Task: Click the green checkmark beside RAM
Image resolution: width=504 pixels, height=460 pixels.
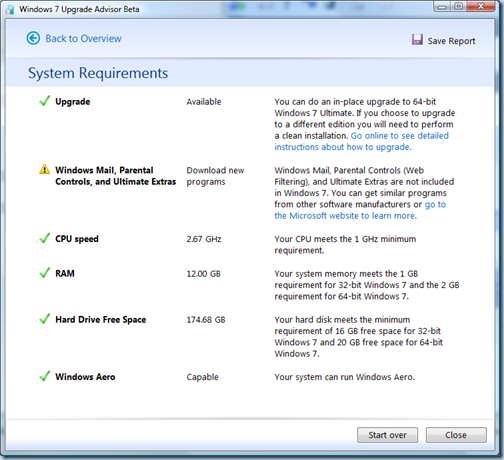Action: [45, 273]
